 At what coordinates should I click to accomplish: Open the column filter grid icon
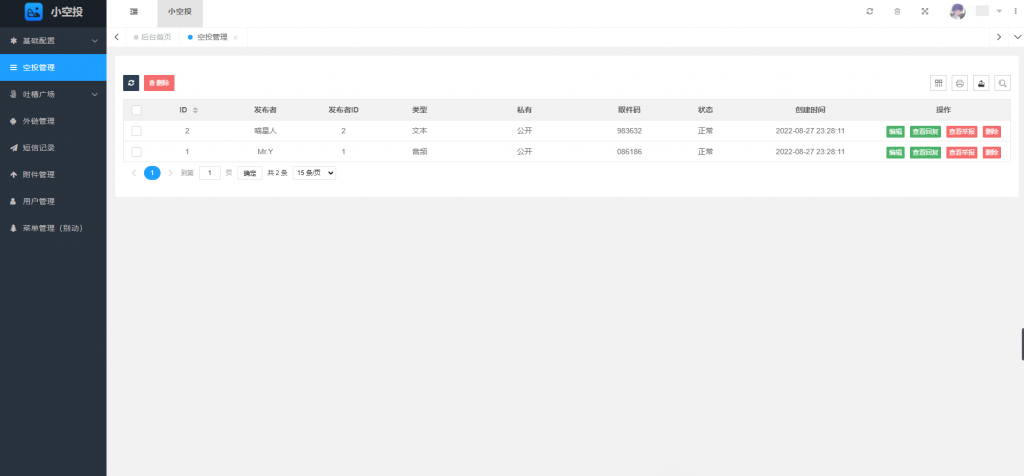(x=938, y=83)
